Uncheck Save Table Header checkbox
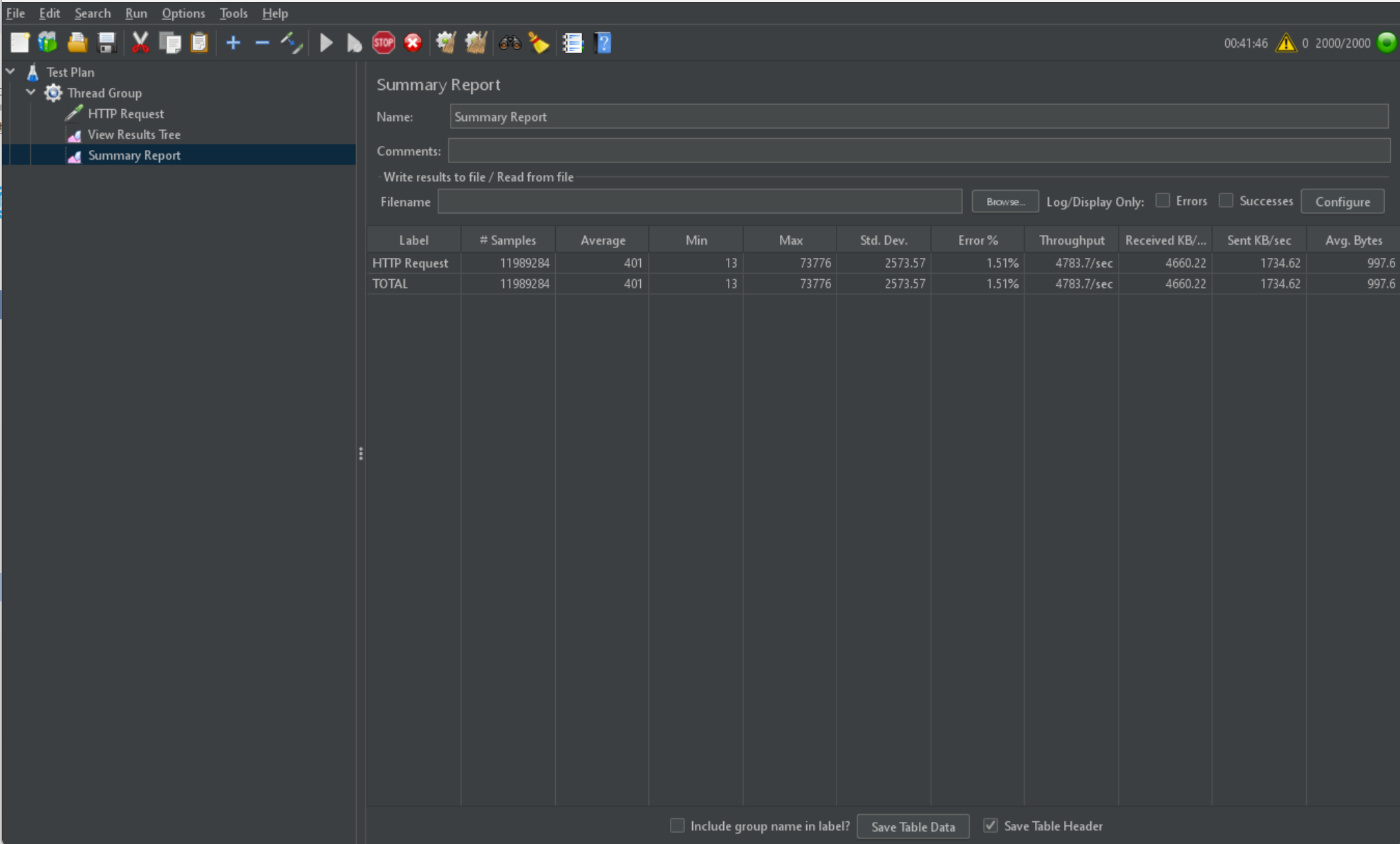This screenshot has width=1400, height=844. 991,825
